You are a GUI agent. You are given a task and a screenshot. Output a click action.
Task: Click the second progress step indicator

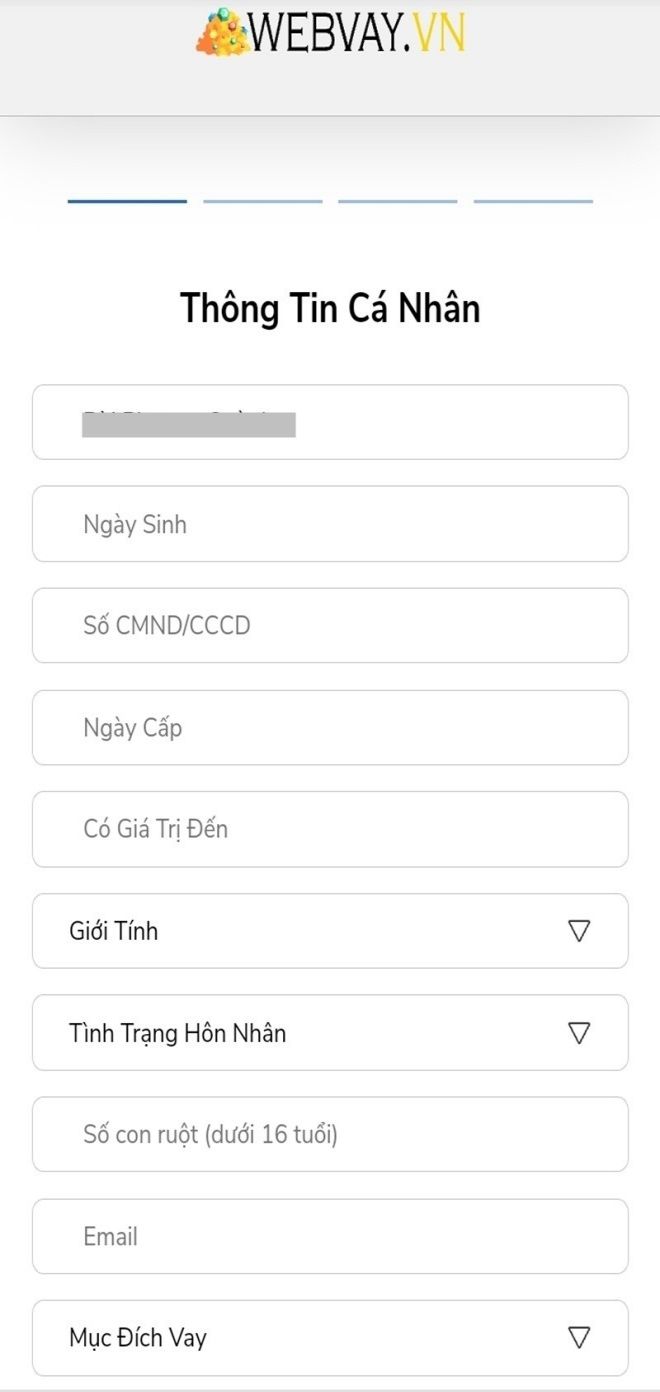[261, 200]
